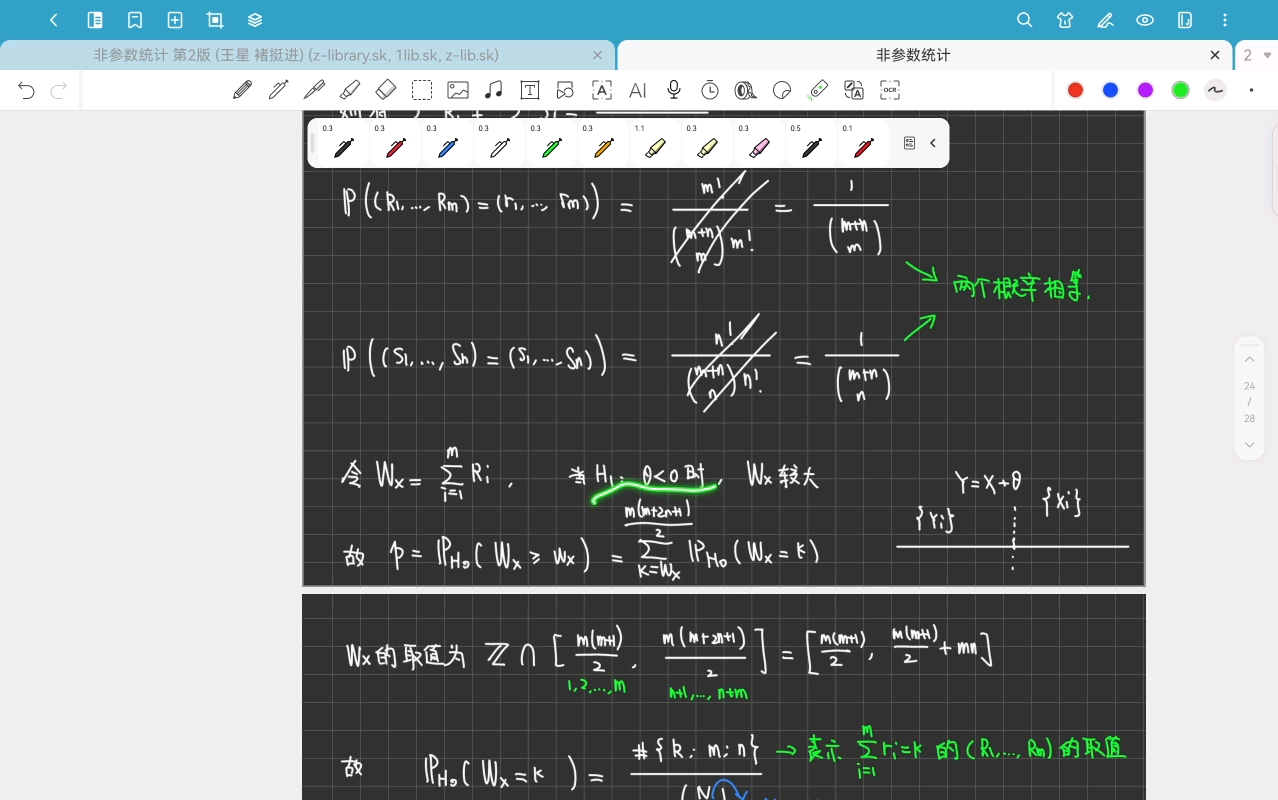
Task: Select the text box tool
Action: pos(530,90)
